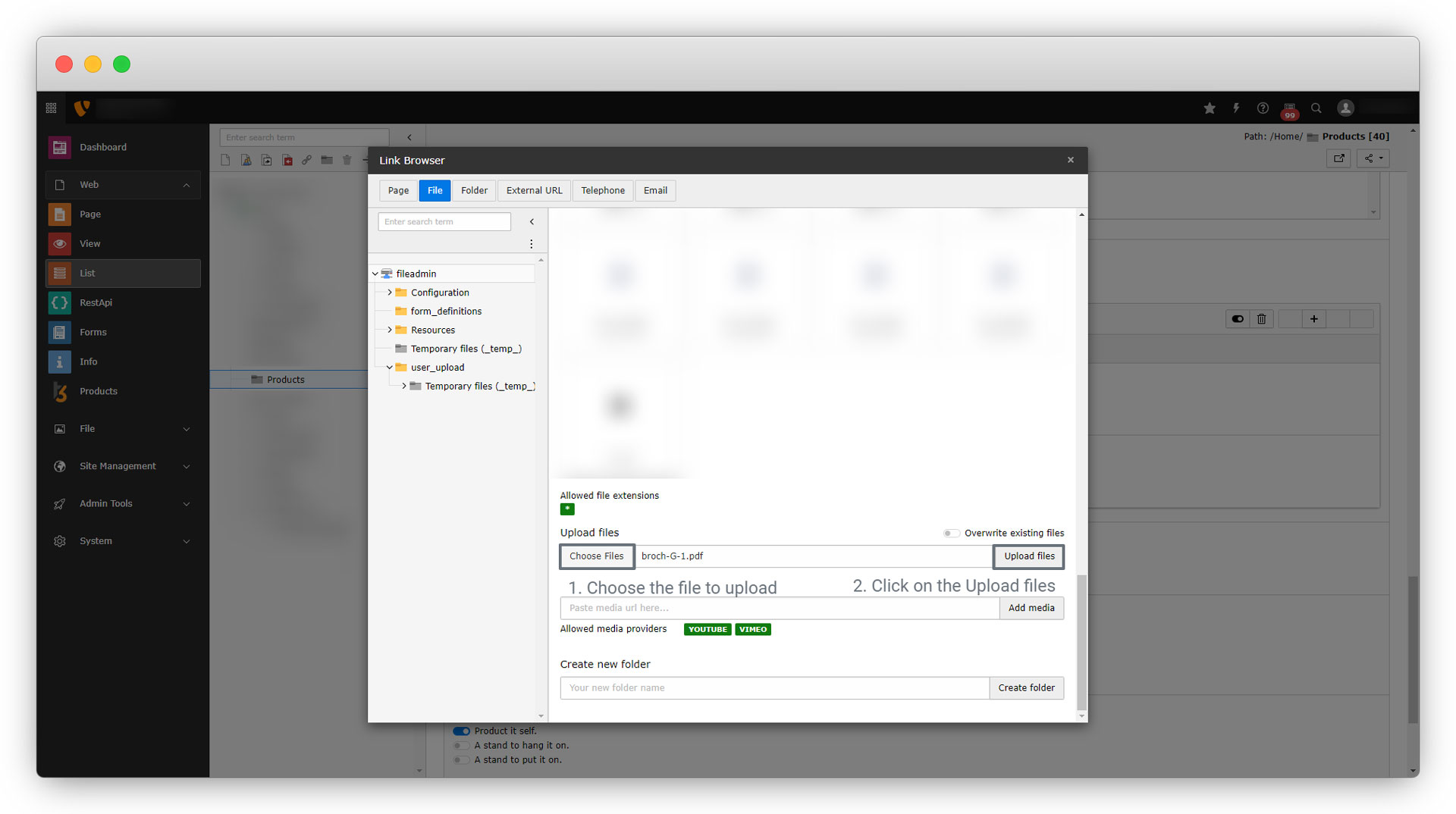The height and width of the screenshot is (814, 1456).
Task: Toggle the Product it self switch
Action: [461, 731]
